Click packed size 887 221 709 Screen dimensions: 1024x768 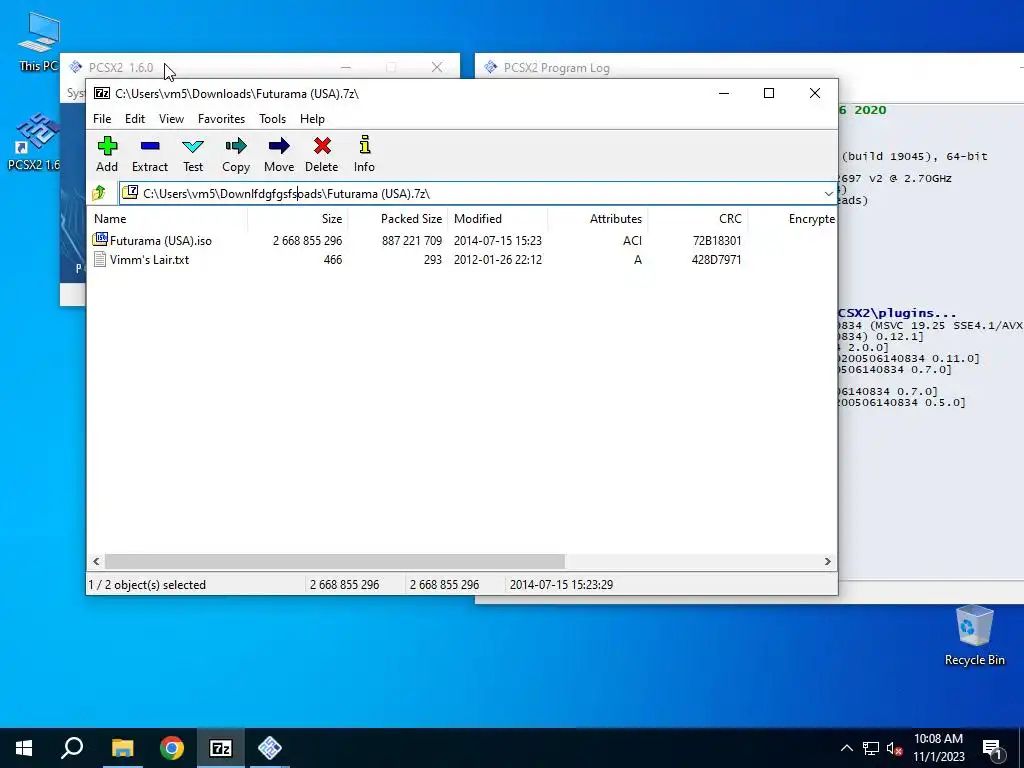point(411,240)
